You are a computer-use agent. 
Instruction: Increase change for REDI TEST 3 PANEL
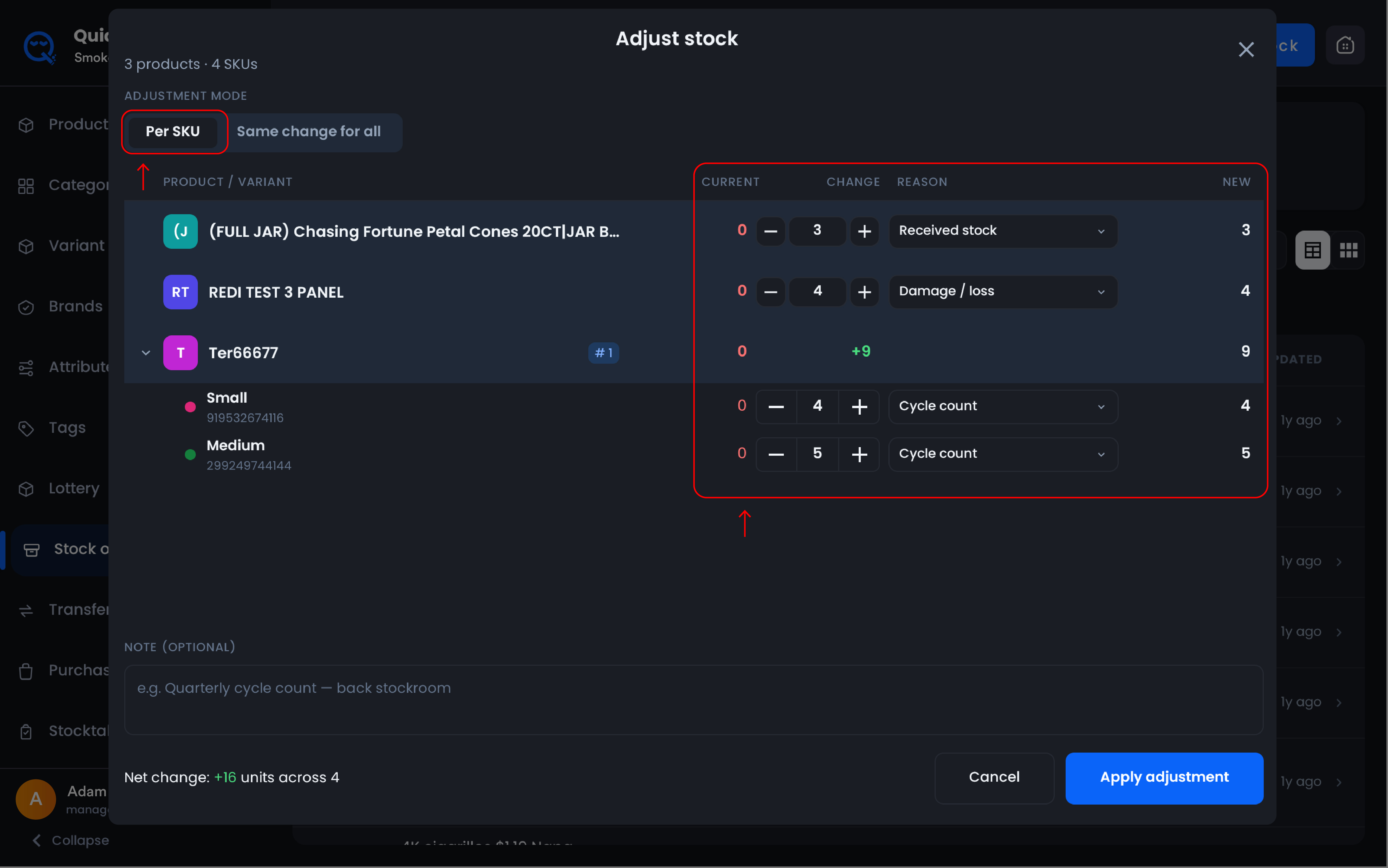coord(864,292)
